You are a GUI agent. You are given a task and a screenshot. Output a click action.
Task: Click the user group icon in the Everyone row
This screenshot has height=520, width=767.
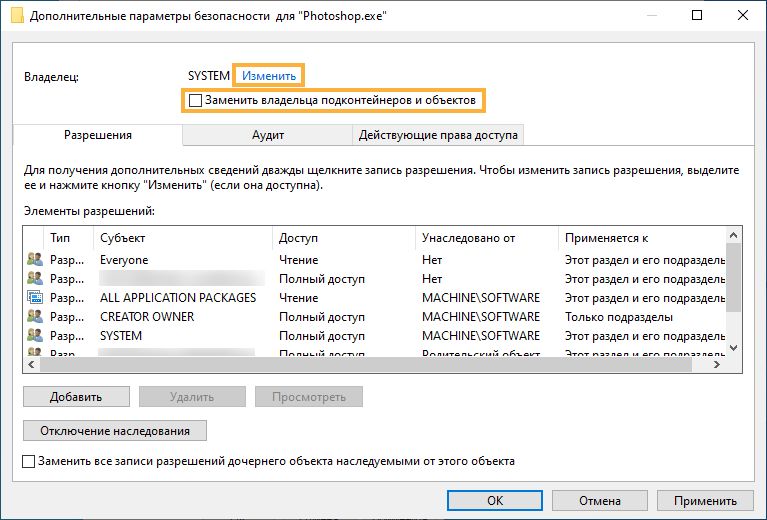click(35, 259)
